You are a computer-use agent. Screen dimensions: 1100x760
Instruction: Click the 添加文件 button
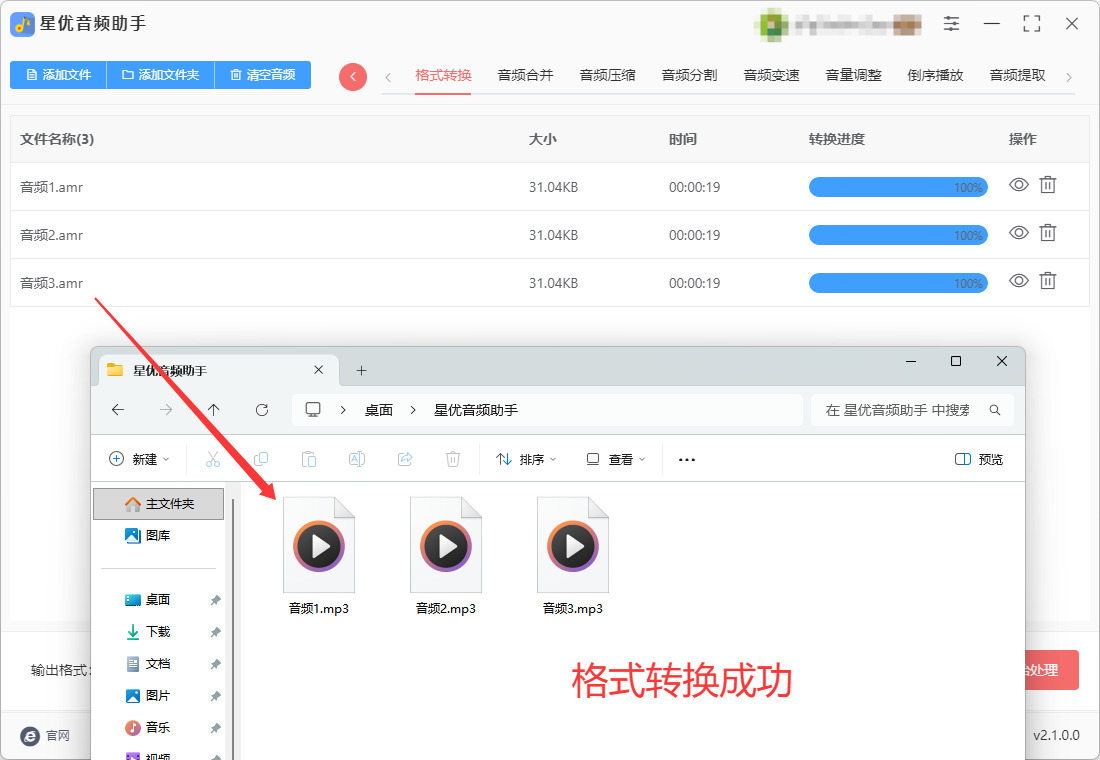[58, 75]
